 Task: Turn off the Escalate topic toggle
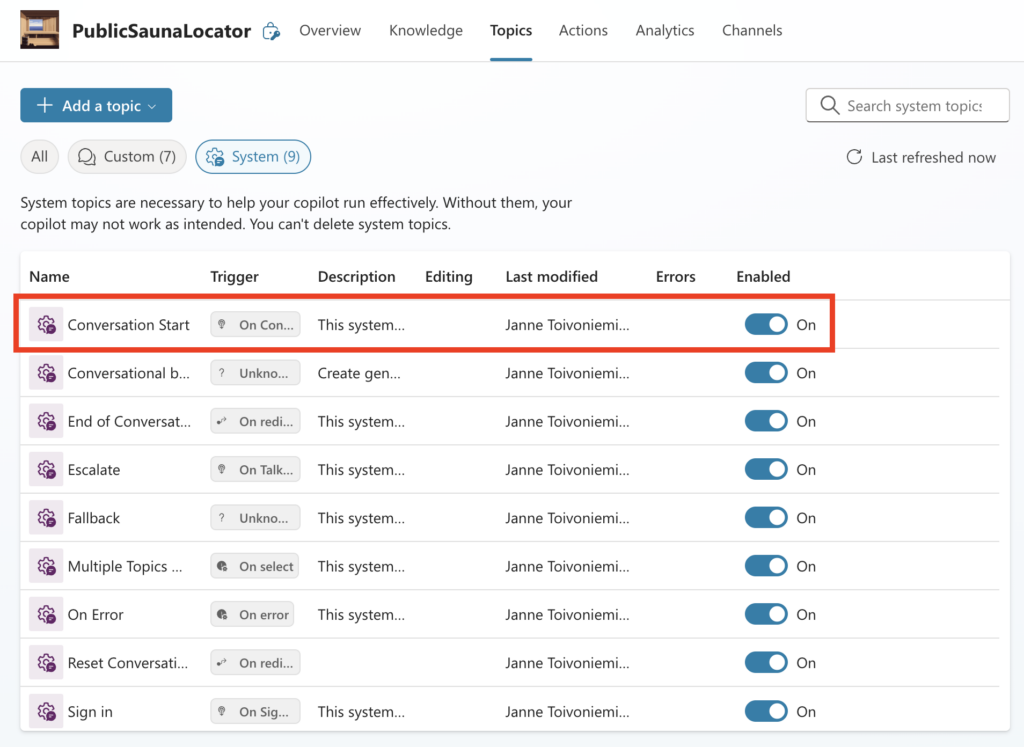[766, 470]
